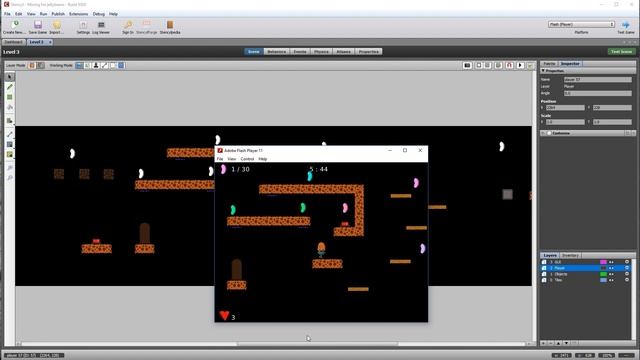Open Control menu in Flash Player window
640x360 pixels.
[247, 159]
